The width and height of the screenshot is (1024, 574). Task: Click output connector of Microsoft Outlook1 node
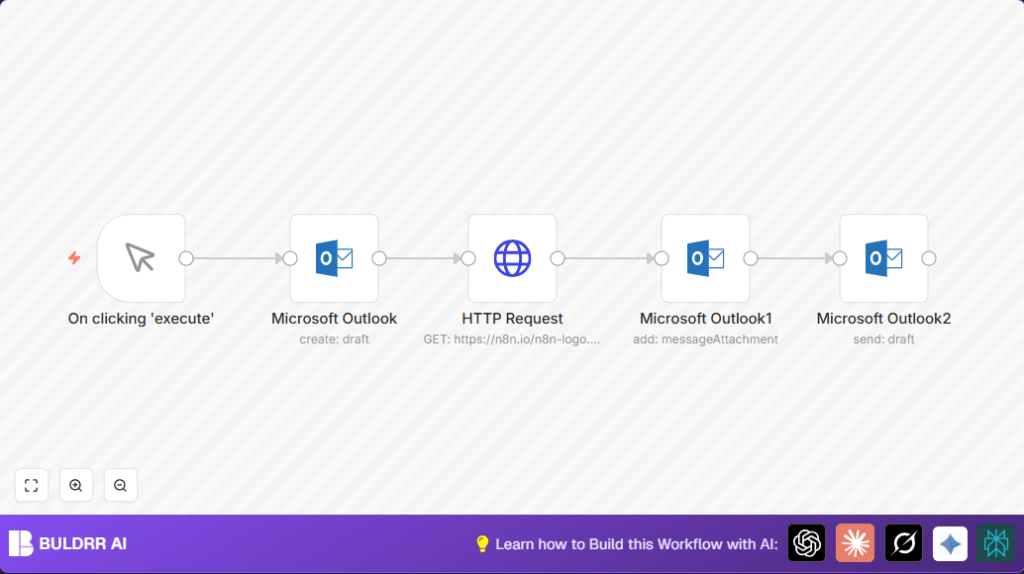[x=750, y=259]
